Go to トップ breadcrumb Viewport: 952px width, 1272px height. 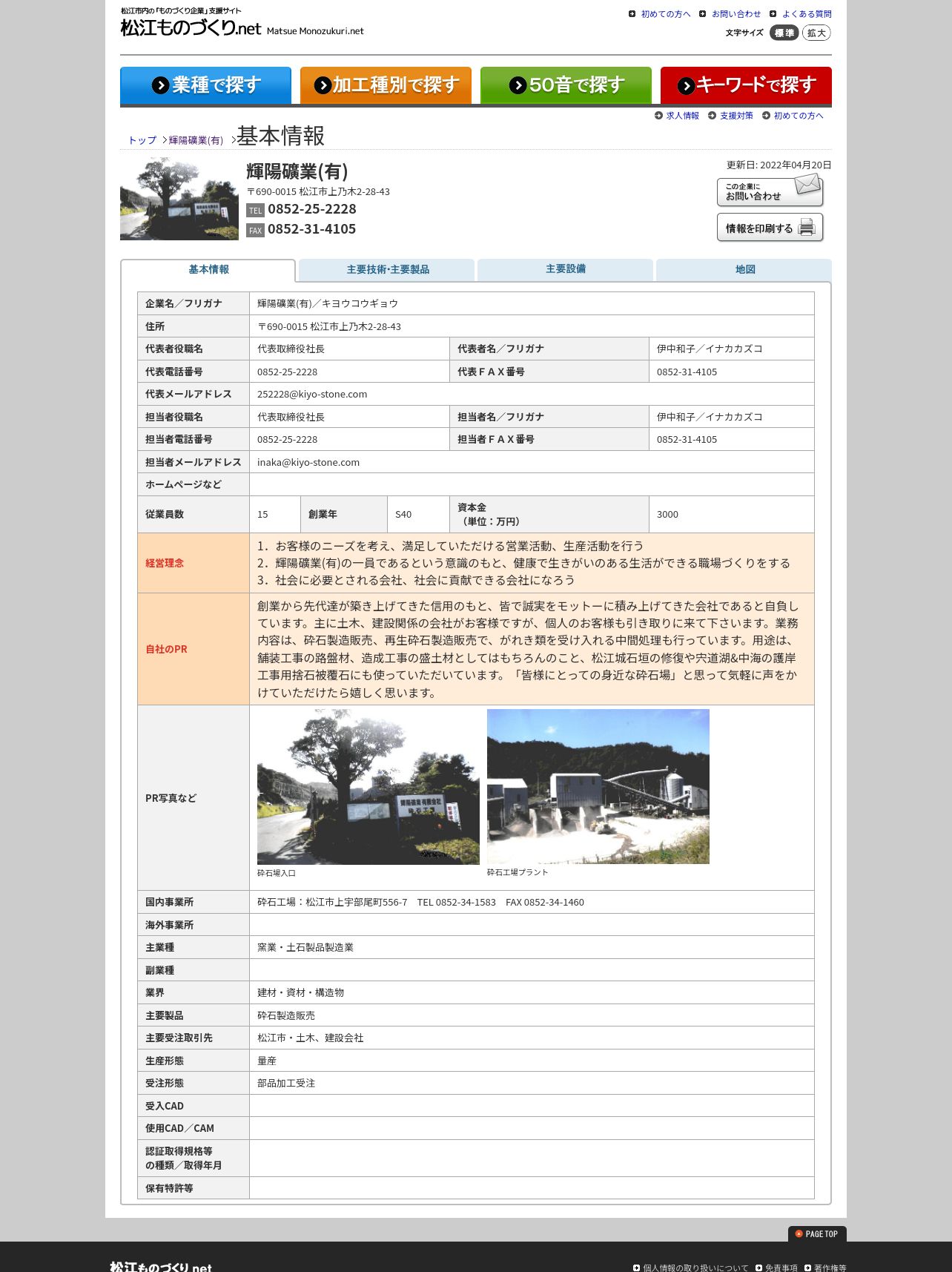pyautogui.click(x=142, y=140)
